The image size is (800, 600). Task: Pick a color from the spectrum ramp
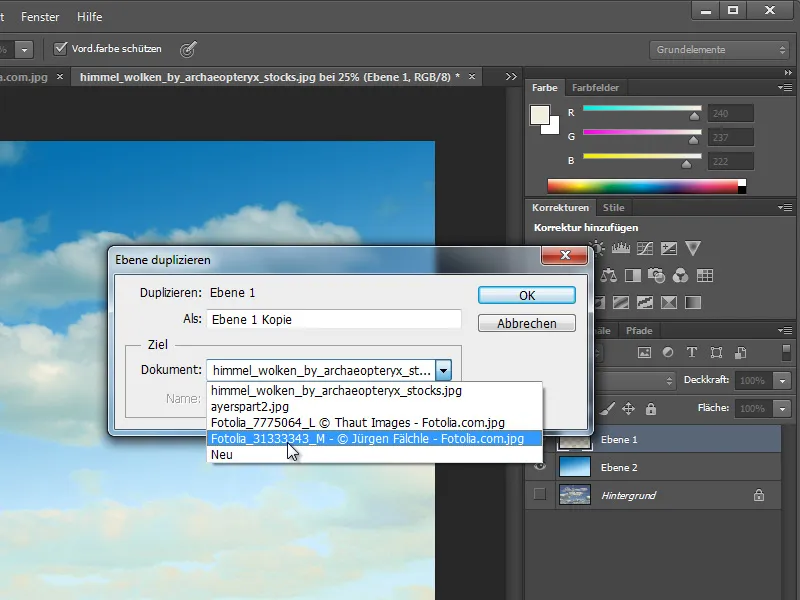point(642,186)
